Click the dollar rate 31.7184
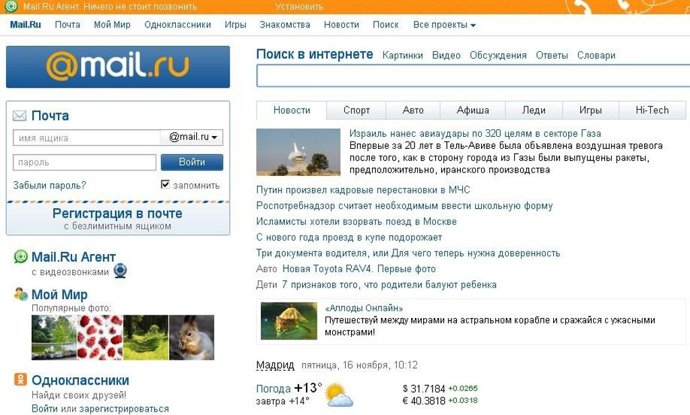This screenshot has height=415, width=690. 424,389
